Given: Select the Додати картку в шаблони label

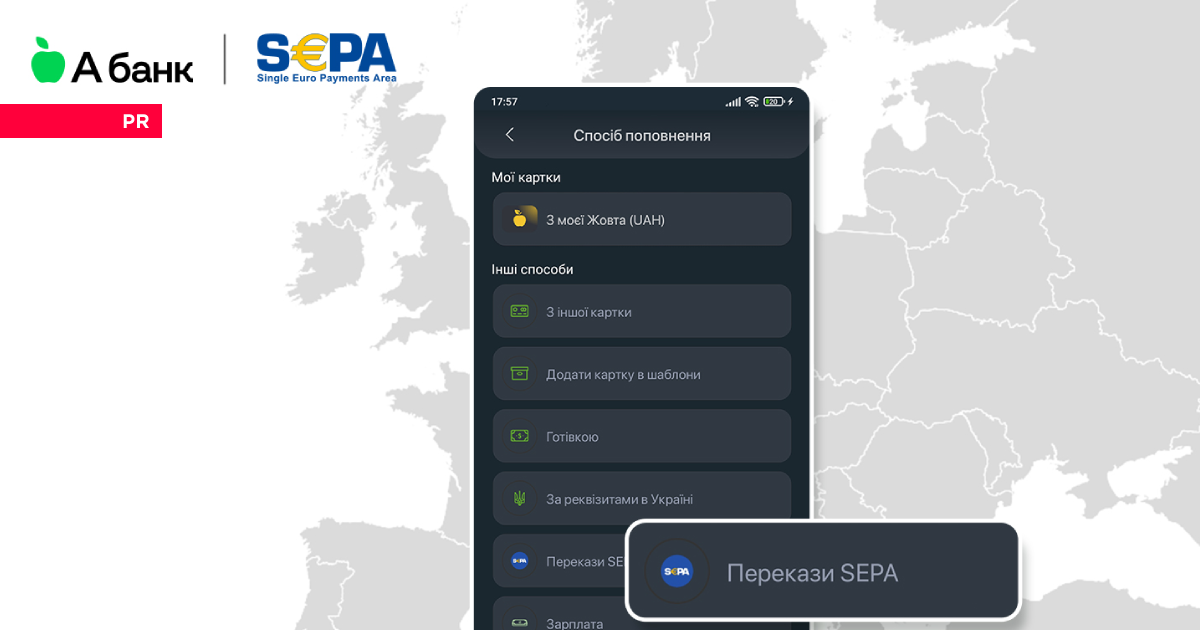Looking at the screenshot, I should click(623, 375).
